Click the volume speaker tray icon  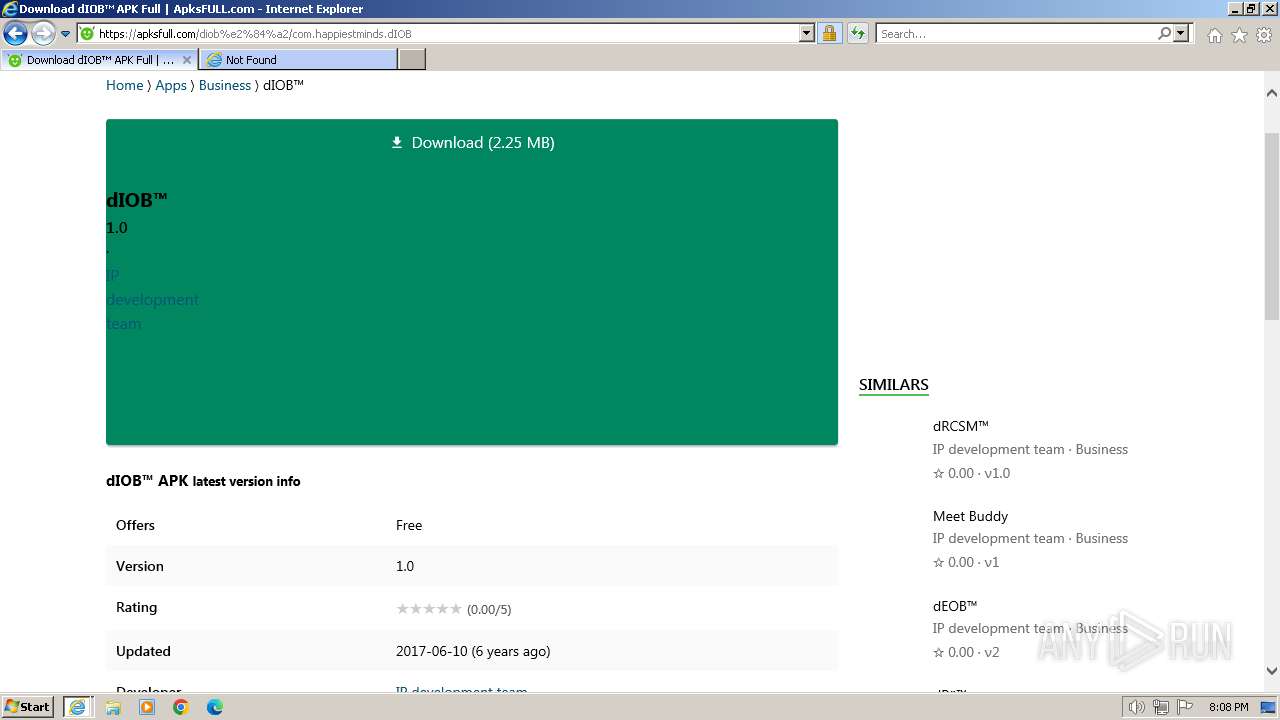pyautogui.click(x=1137, y=707)
